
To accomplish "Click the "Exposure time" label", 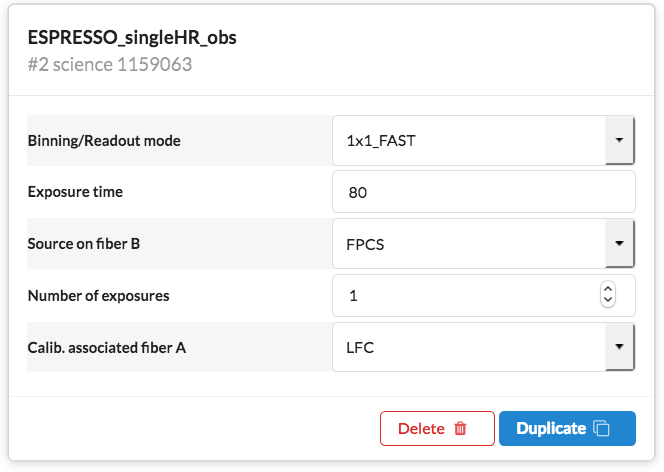I will 75,192.
